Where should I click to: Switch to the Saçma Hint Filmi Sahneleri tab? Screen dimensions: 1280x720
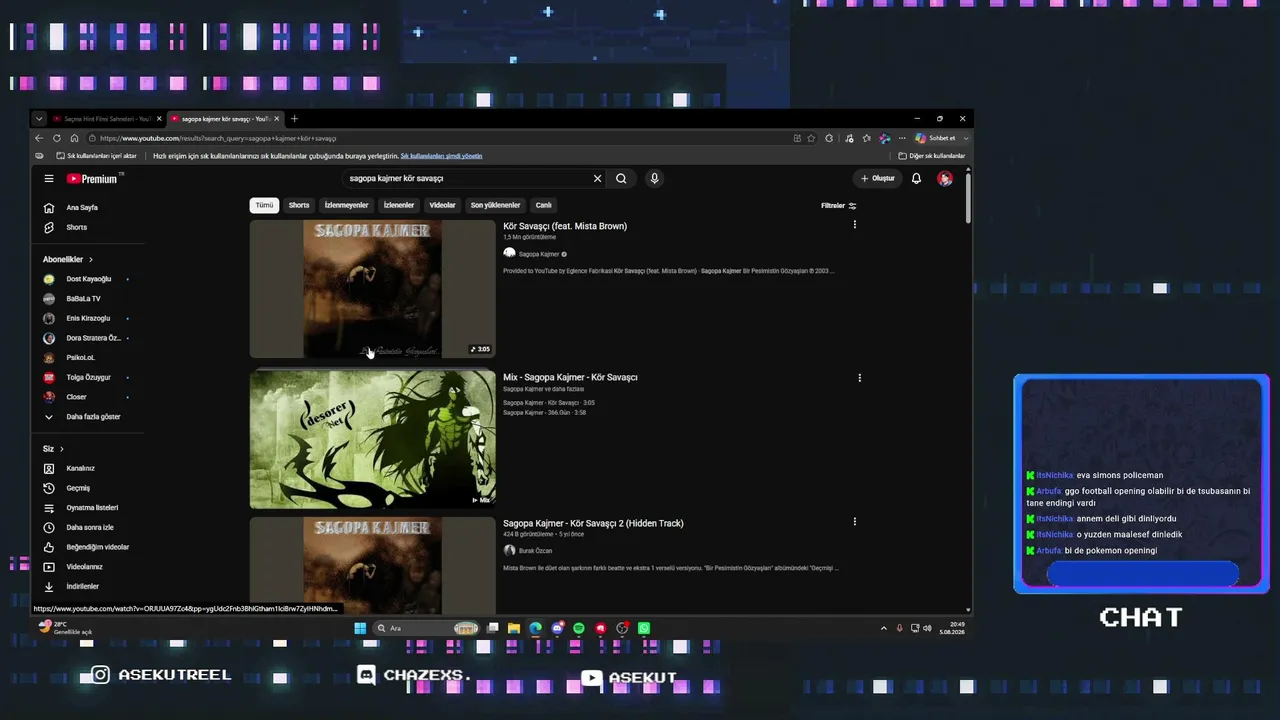pyautogui.click(x=107, y=119)
